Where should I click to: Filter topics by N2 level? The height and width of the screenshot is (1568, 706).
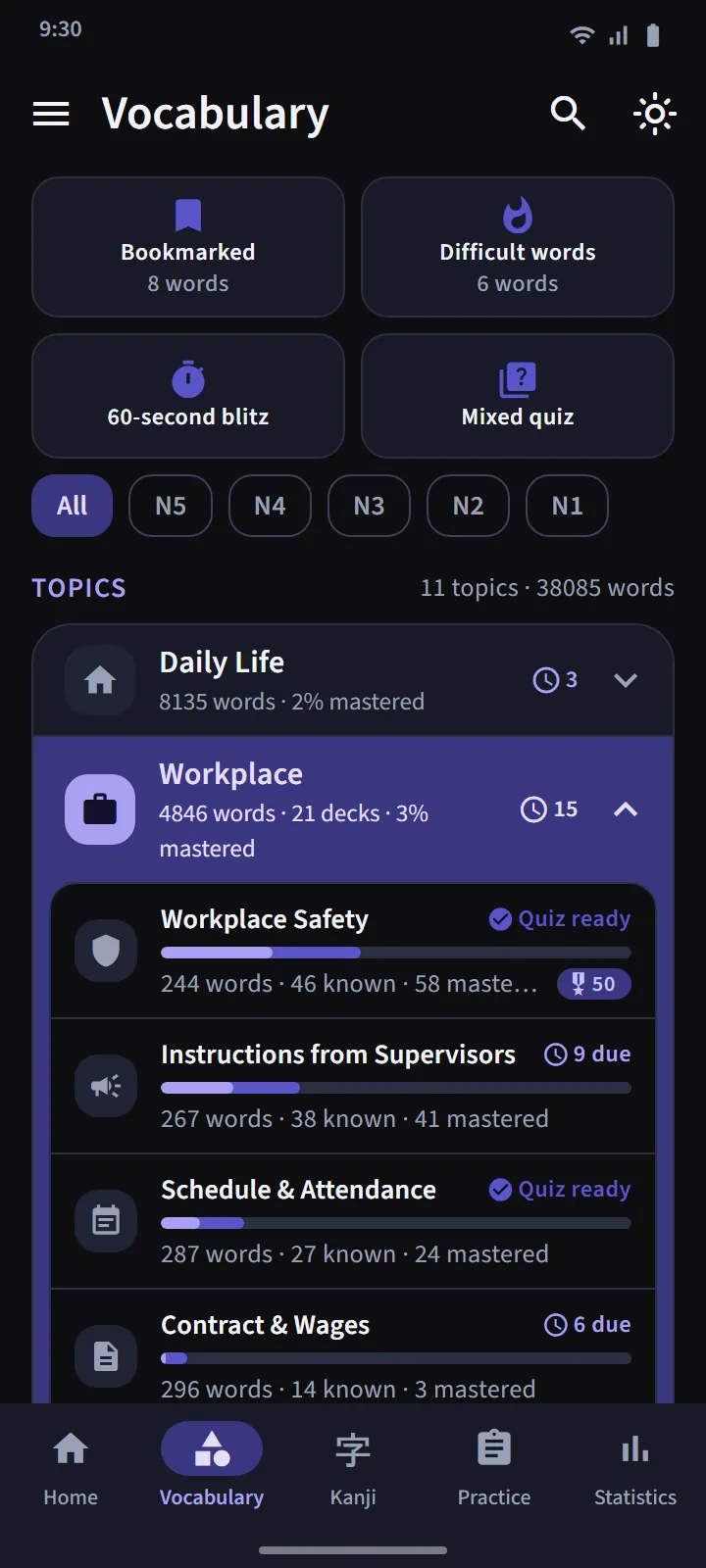click(468, 506)
